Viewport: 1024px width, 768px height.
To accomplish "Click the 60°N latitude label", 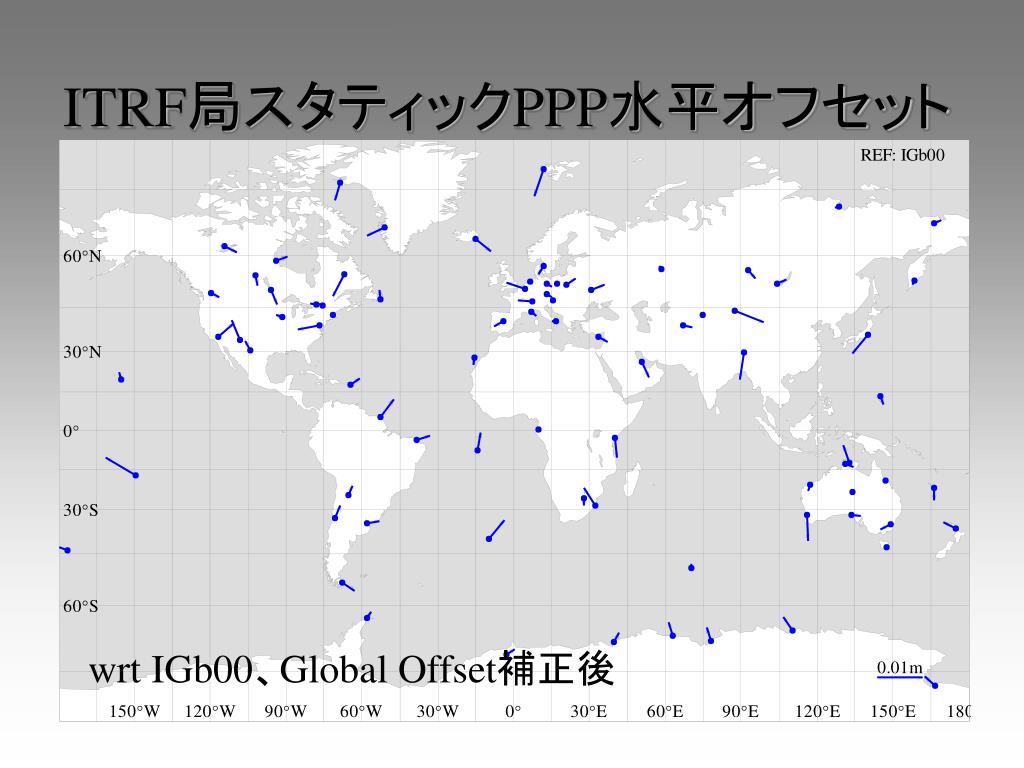I will [x=82, y=256].
